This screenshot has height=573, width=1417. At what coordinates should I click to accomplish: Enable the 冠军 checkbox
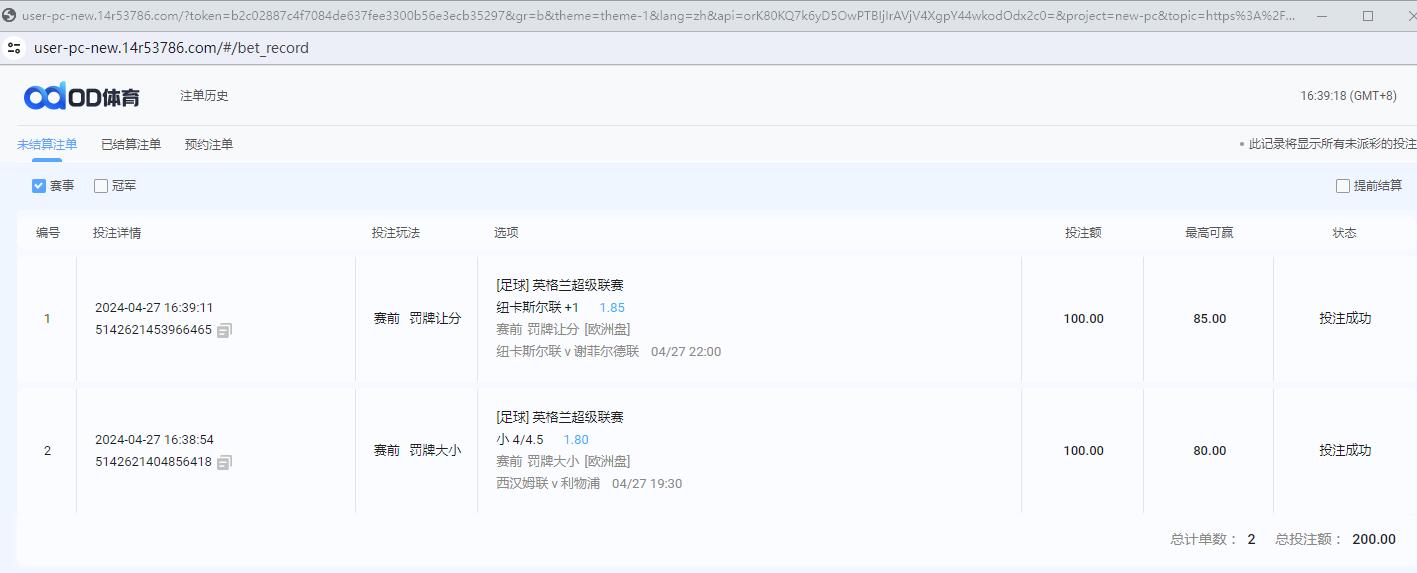tap(101, 186)
